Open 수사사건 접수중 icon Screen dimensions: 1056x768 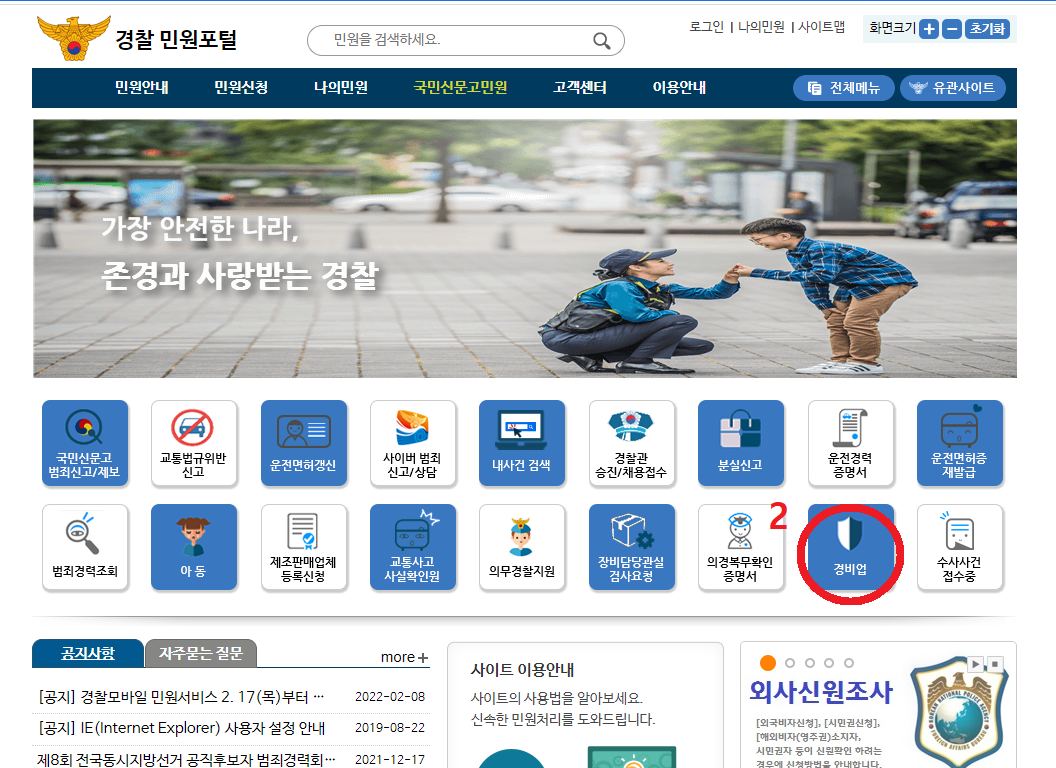[960, 547]
